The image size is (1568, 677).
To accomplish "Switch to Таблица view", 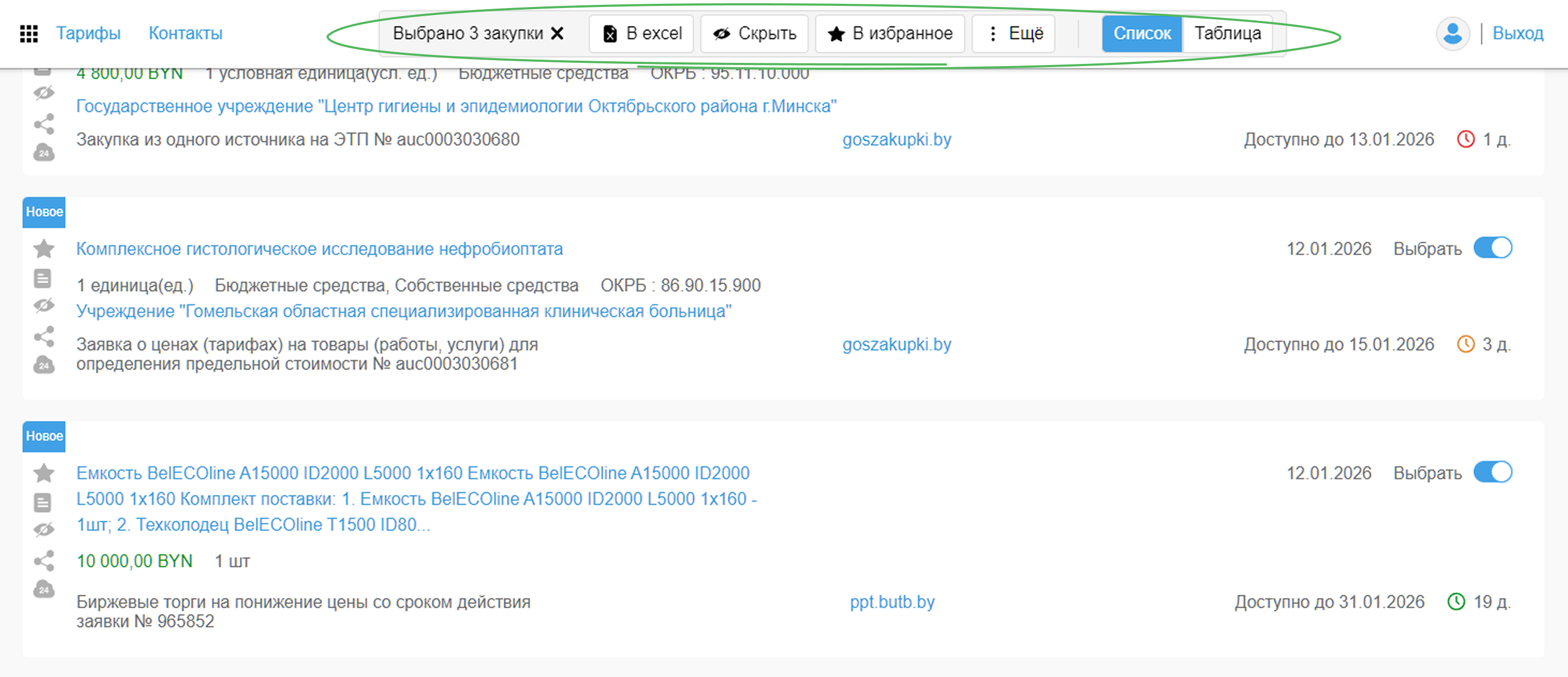I will click(1227, 33).
